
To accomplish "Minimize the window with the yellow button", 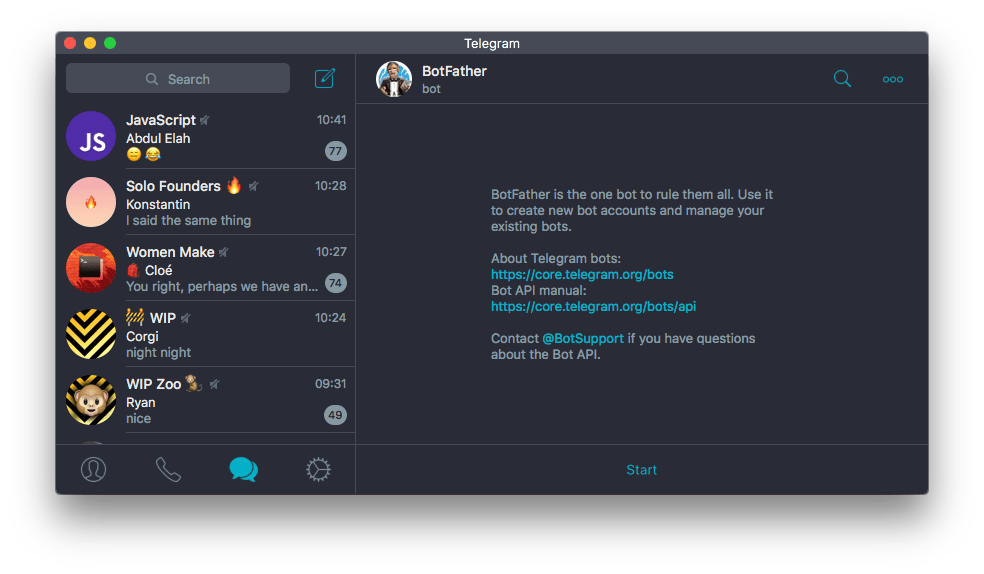I will [90, 43].
